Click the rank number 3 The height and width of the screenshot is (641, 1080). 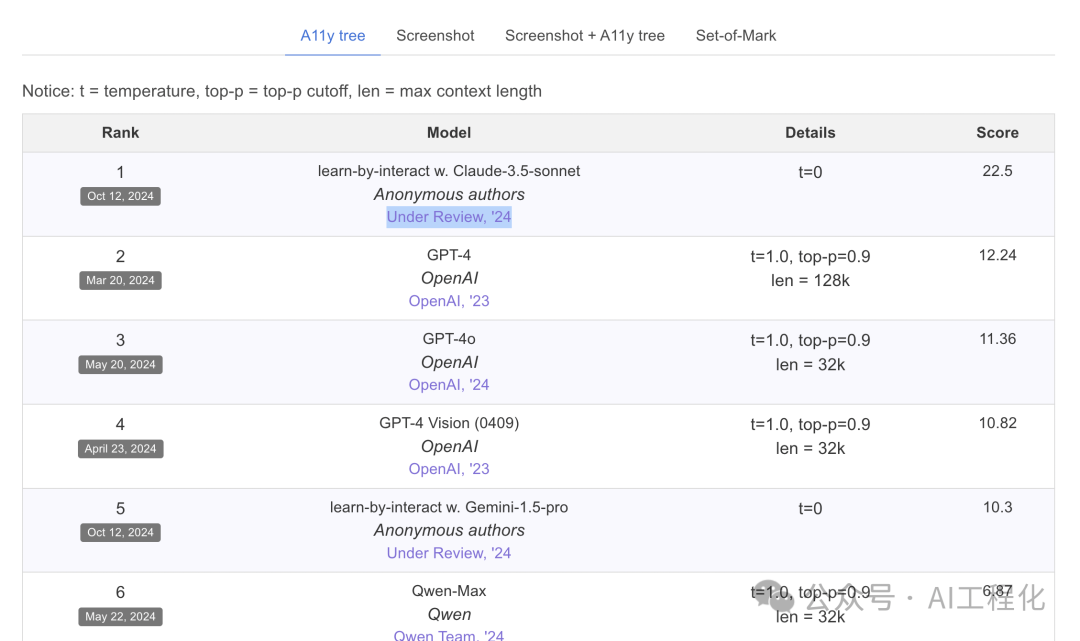coord(121,340)
